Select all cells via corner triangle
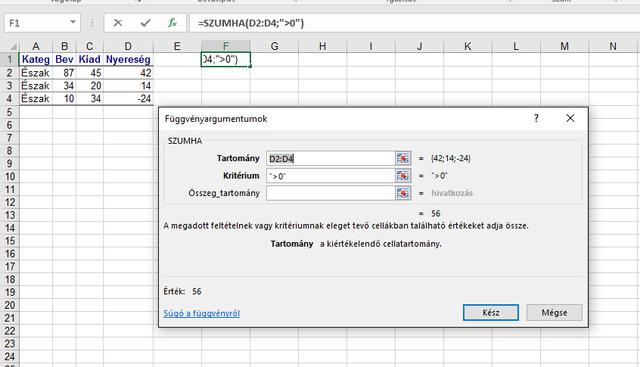Image resolution: width=640 pixels, height=367 pixels. (13, 46)
